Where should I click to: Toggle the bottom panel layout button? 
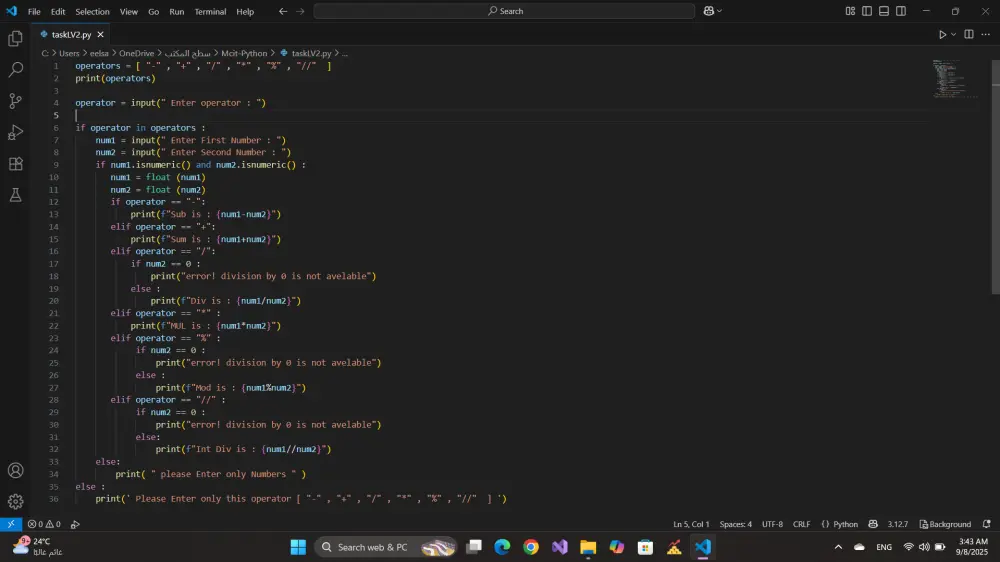[884, 11]
